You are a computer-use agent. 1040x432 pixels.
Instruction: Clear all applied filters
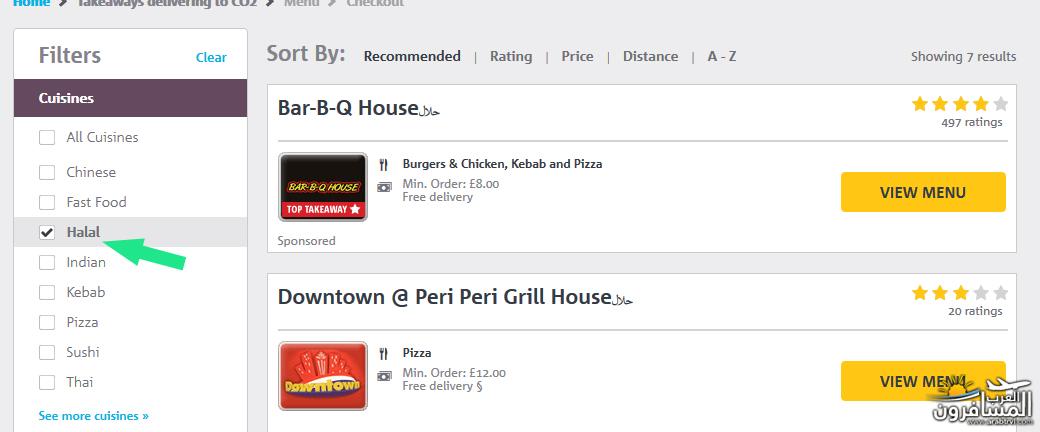[x=211, y=58]
